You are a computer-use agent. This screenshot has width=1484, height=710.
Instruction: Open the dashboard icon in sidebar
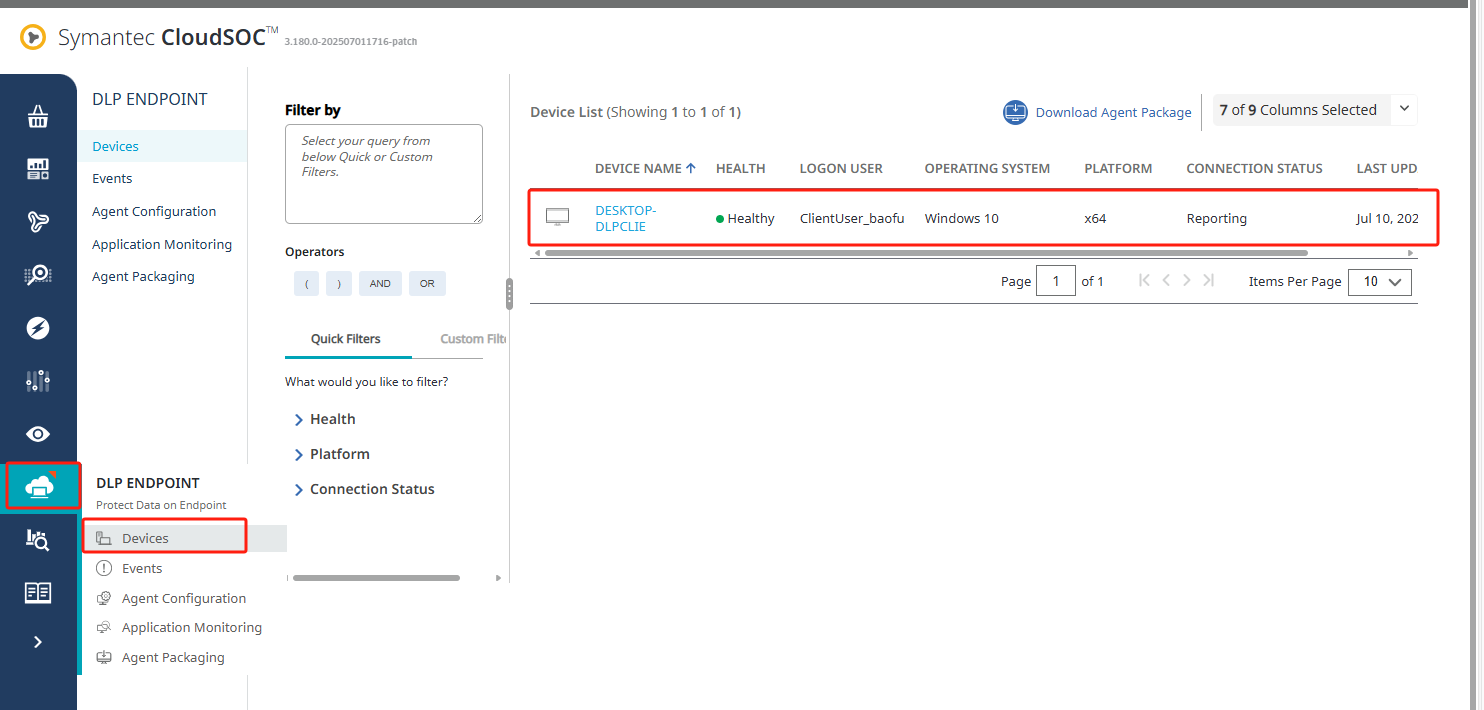38,169
